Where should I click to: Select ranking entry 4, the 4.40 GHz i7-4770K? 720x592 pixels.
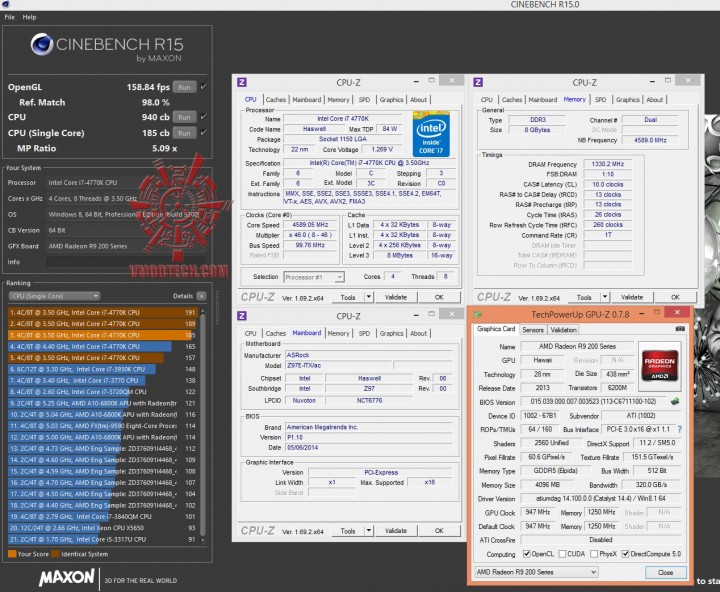(x=102, y=346)
